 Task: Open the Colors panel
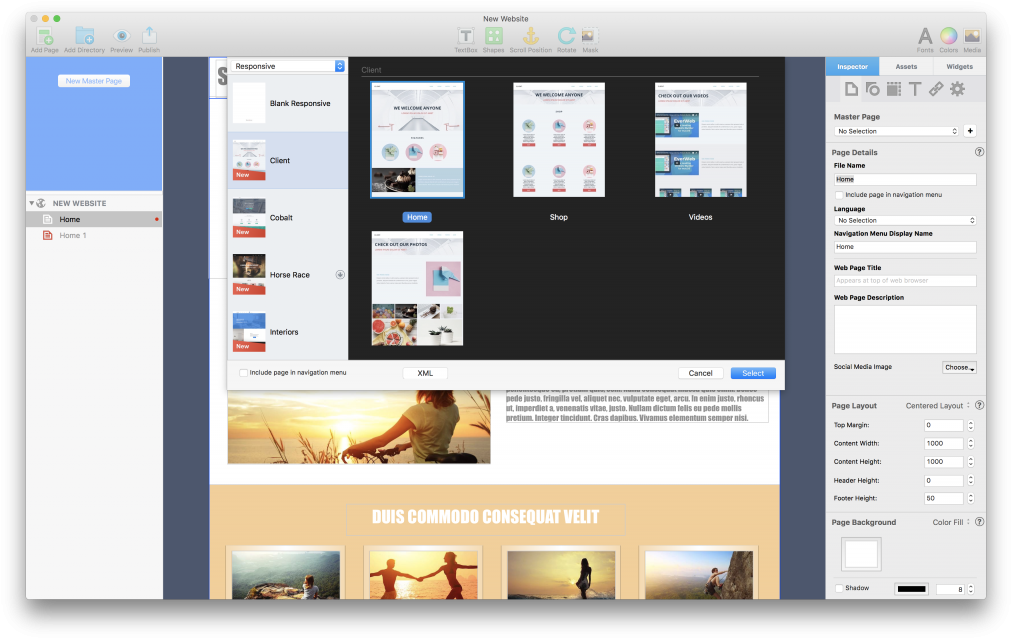tap(948, 38)
